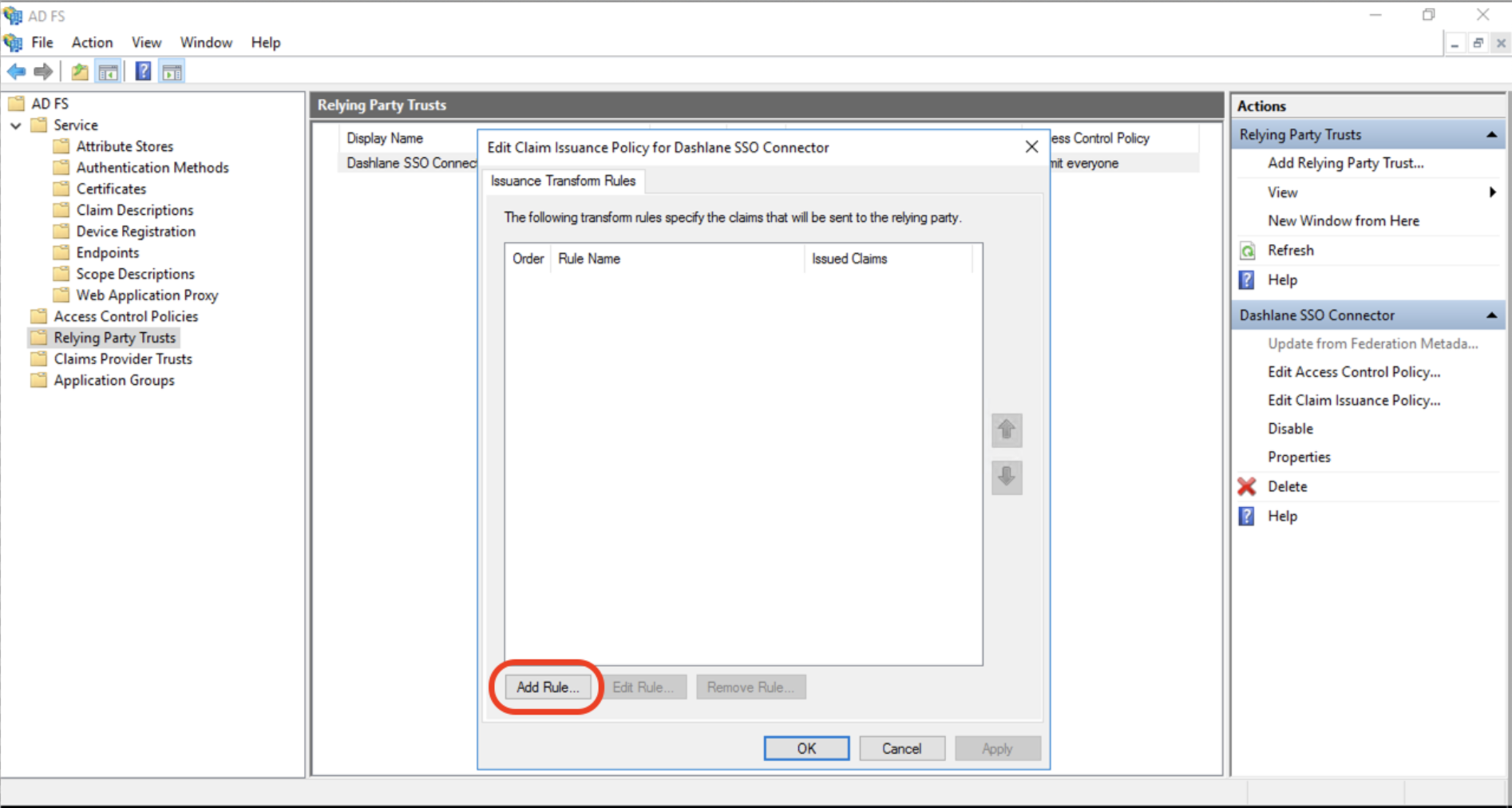
Task: Click the Help icon under Dashlane SSO Connector actions
Action: coord(1247,517)
